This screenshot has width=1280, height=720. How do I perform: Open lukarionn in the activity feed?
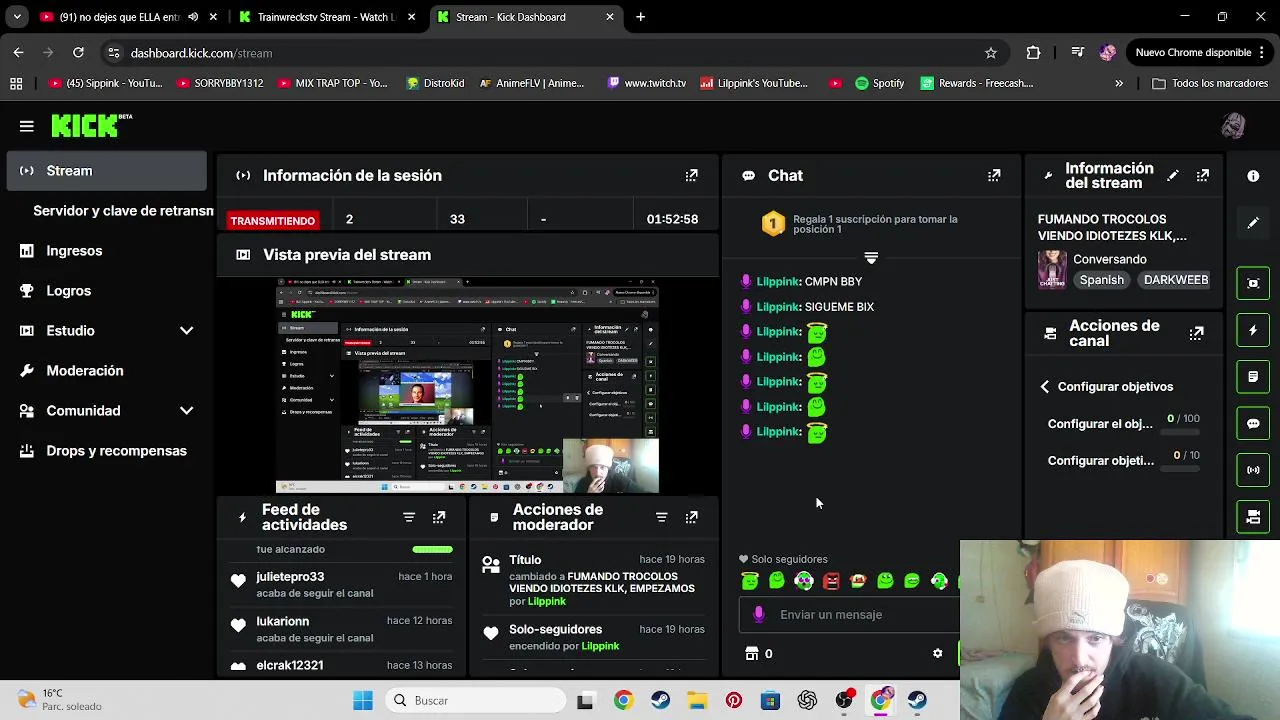tap(282, 621)
